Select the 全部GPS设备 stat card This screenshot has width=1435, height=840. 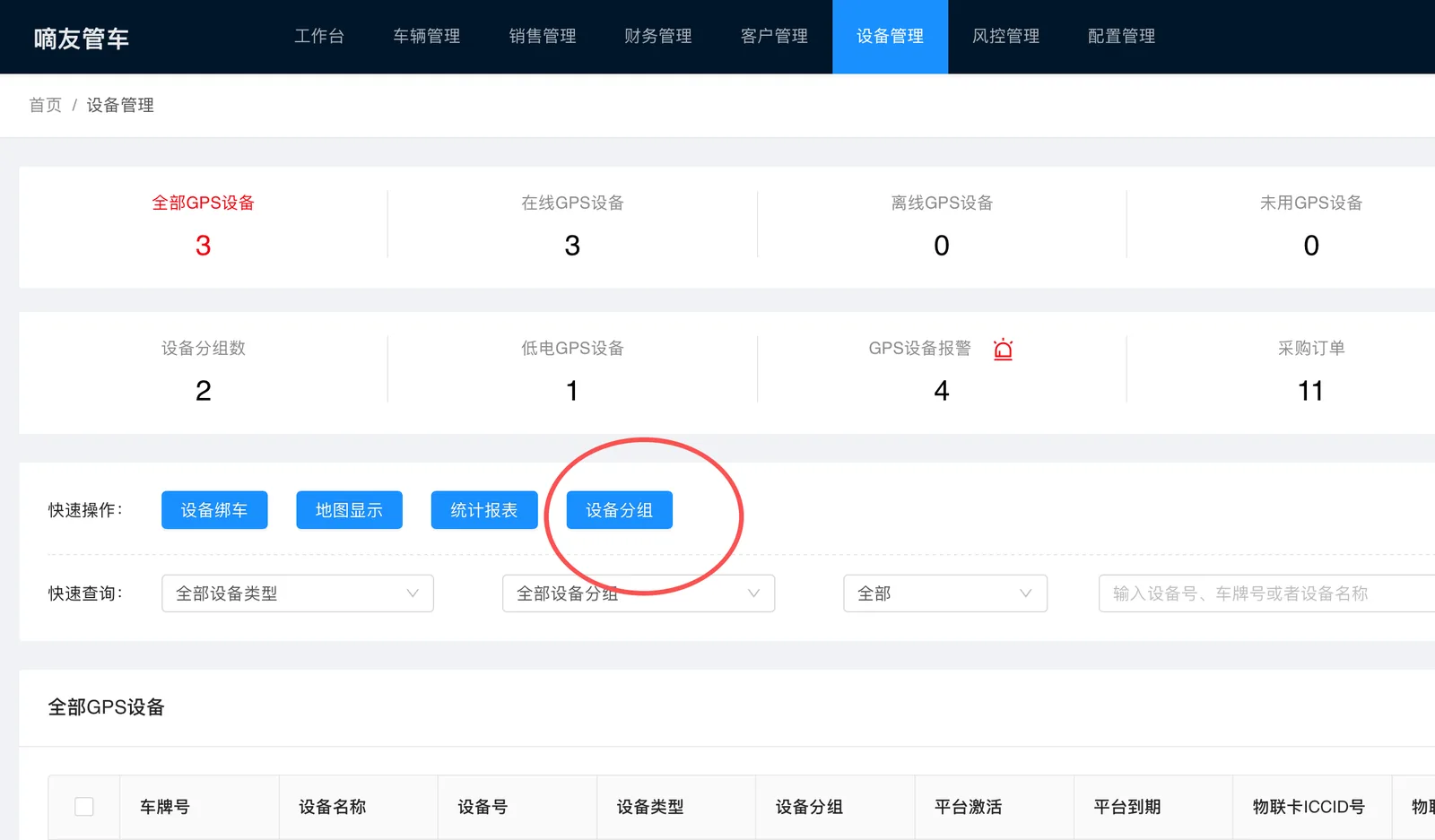click(x=204, y=227)
